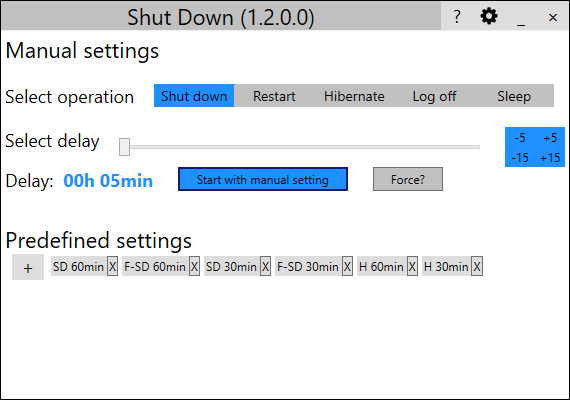Start the H 30min preset
The height and width of the screenshot is (400, 570).
click(x=446, y=267)
